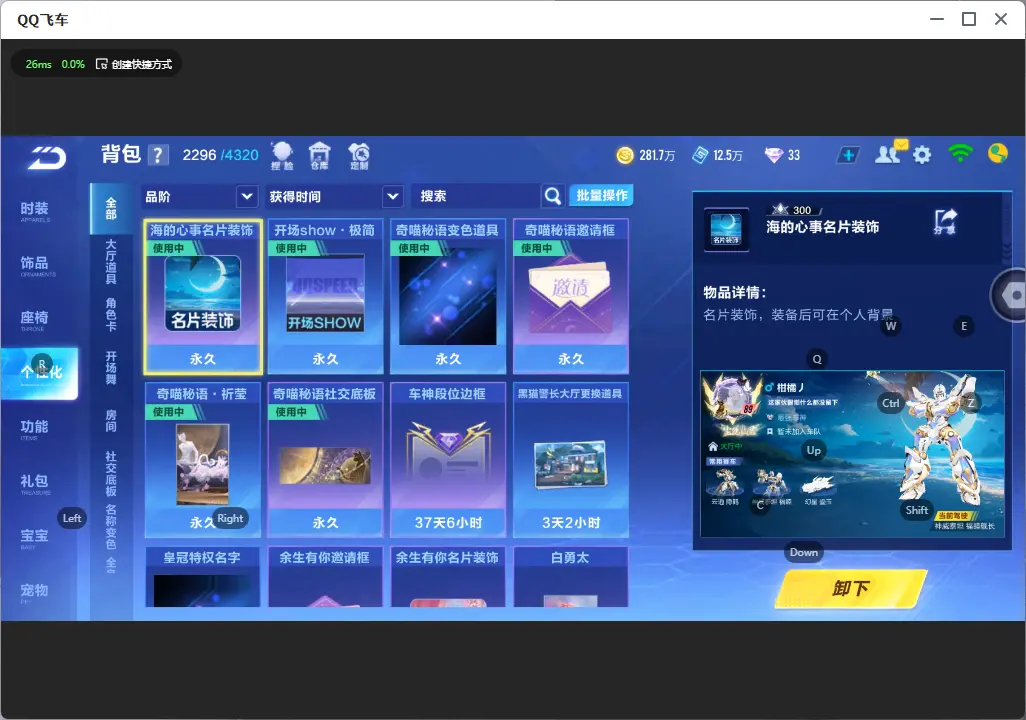Maximize the QQ飞车 window
The width and height of the screenshot is (1026, 720).
pyautogui.click(x=969, y=19)
